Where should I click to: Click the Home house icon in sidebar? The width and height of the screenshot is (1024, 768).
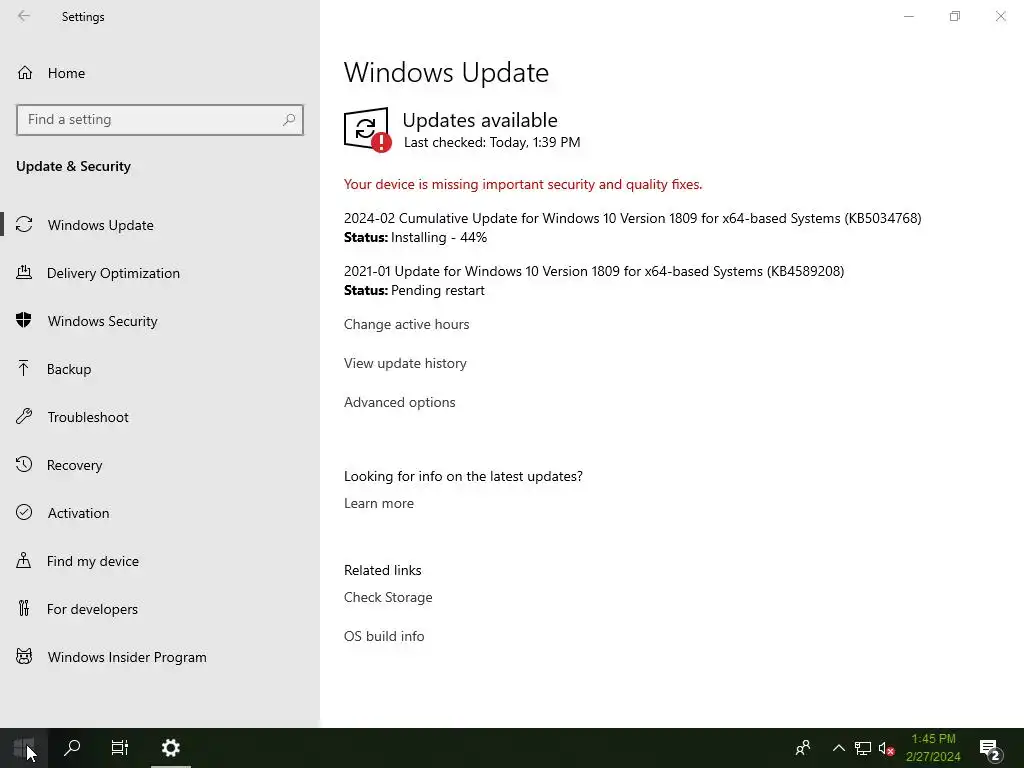click(x=25, y=72)
